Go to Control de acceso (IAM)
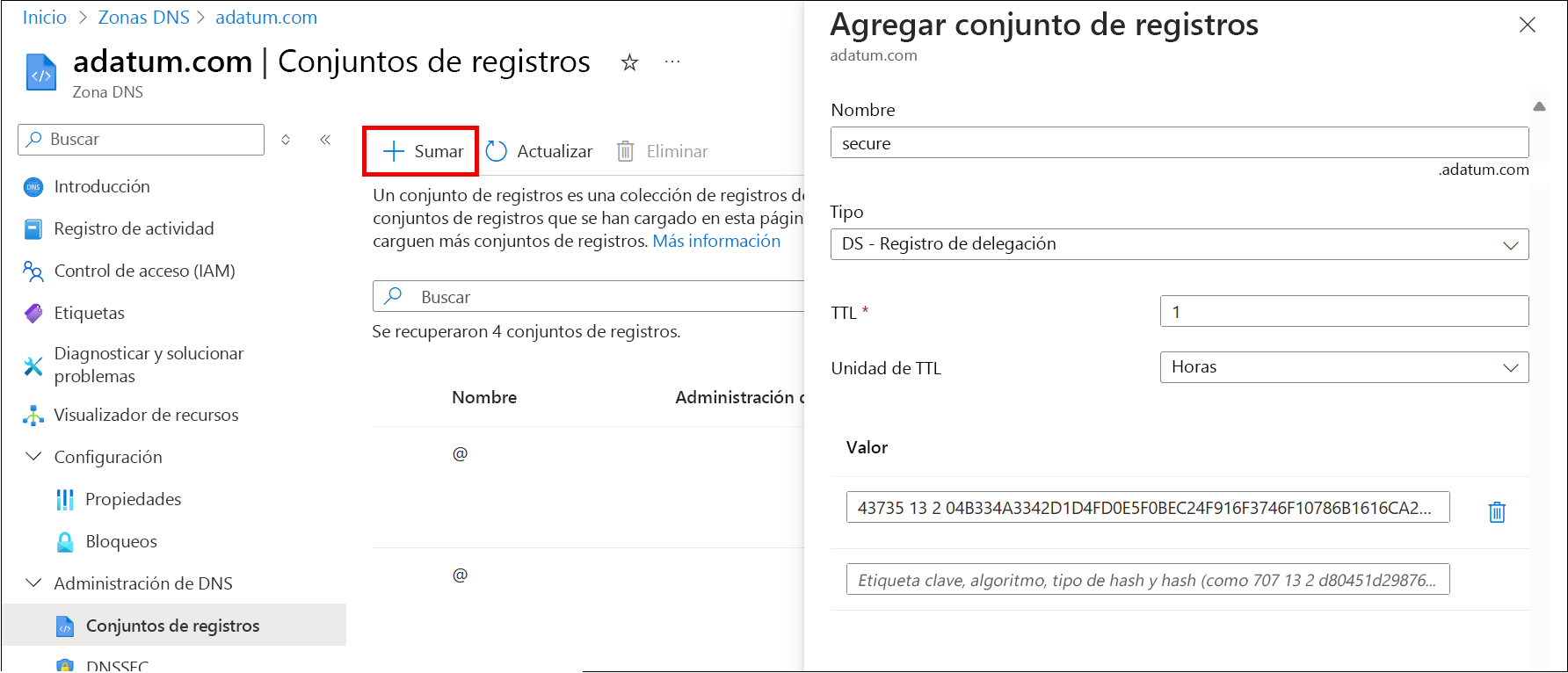1568x673 pixels. point(145,271)
